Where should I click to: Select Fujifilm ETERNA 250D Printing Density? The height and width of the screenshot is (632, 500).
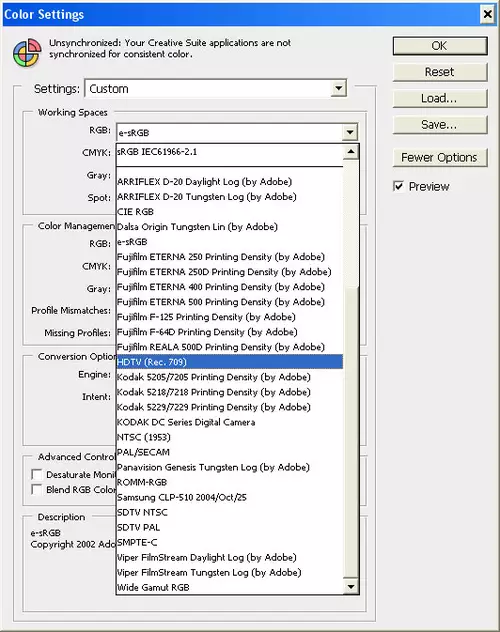point(230,272)
